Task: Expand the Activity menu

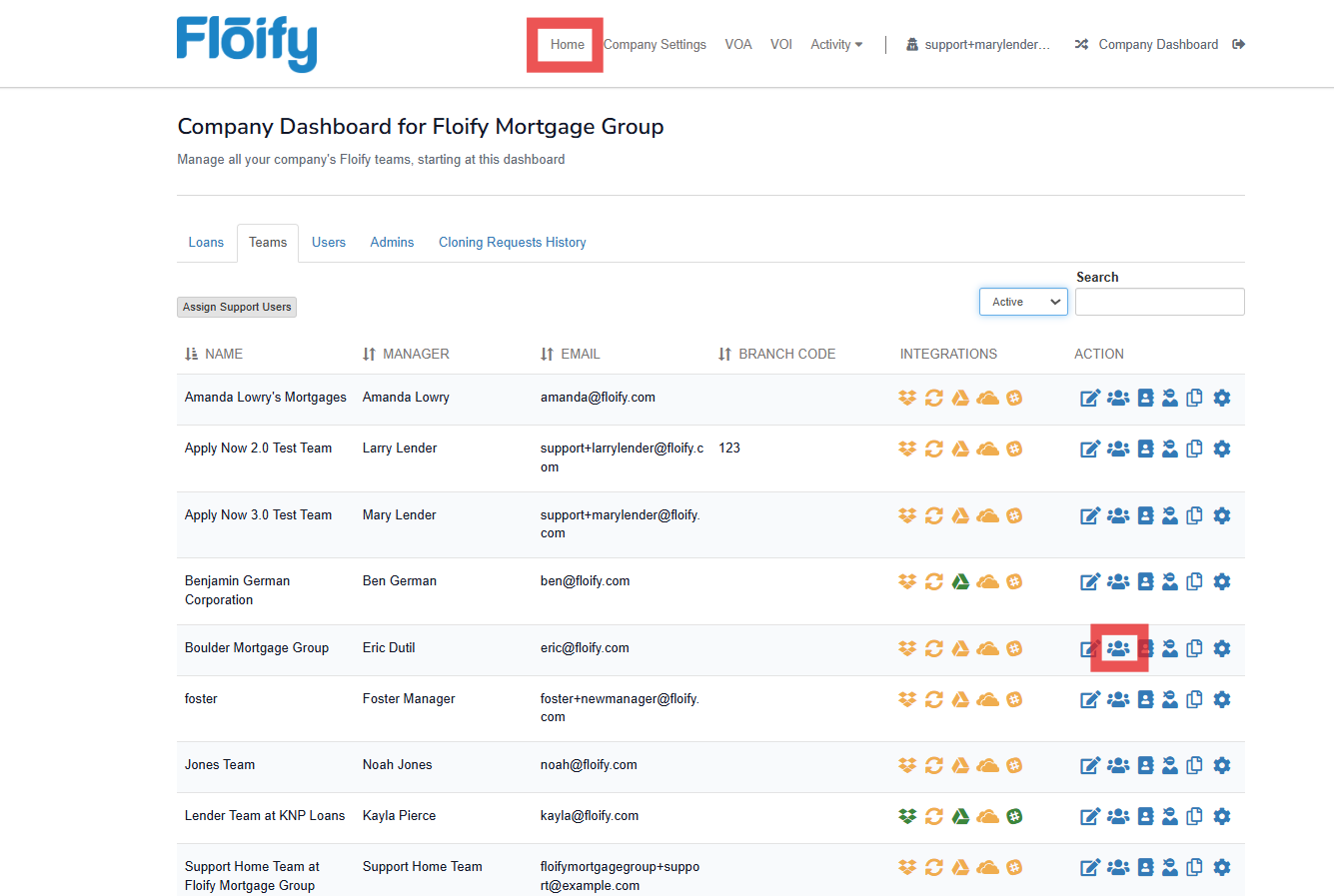Action: tap(836, 44)
